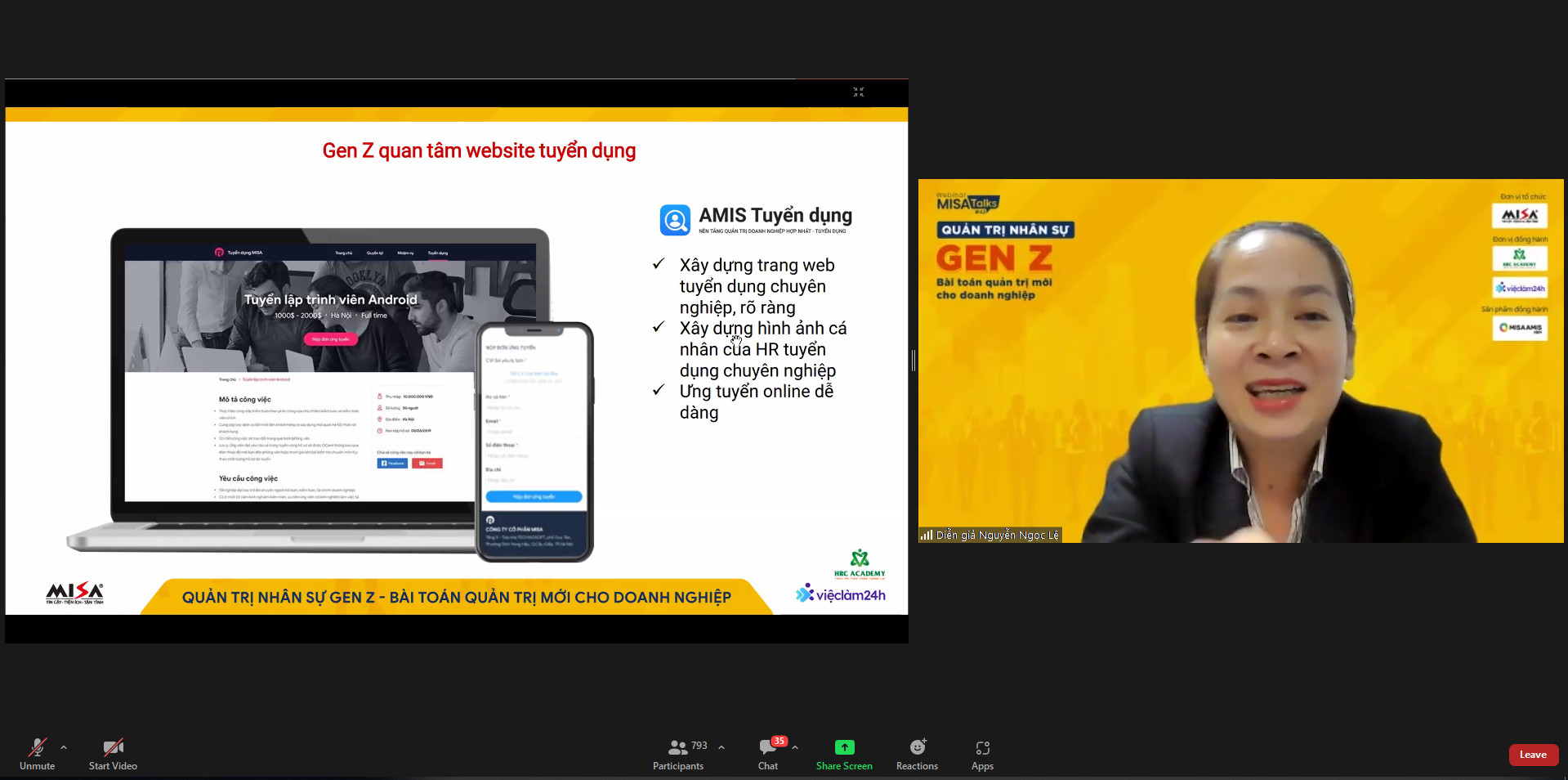1568x780 pixels.
Task: Click the green Share Screen icon
Action: [x=844, y=747]
